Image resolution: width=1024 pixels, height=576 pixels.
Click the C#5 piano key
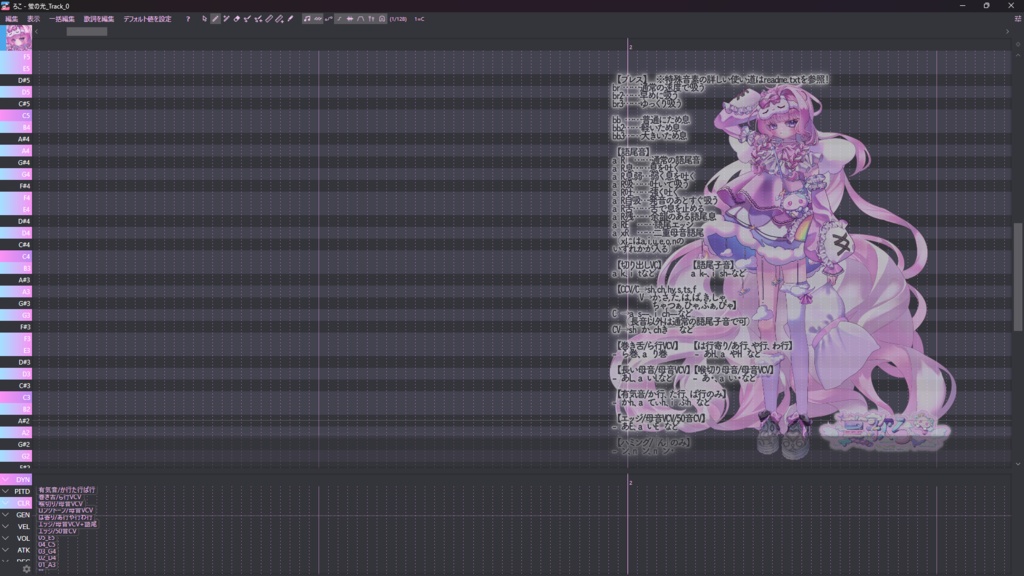click(x=16, y=104)
